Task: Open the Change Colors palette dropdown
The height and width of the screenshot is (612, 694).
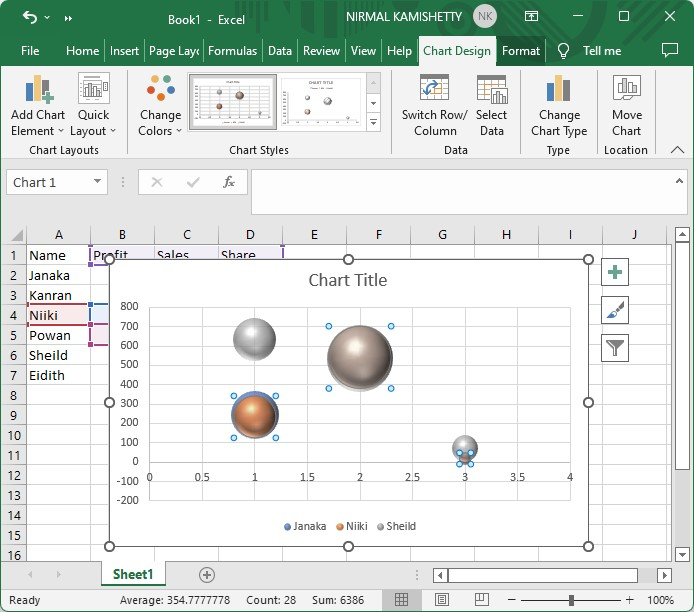Action: coord(160,108)
